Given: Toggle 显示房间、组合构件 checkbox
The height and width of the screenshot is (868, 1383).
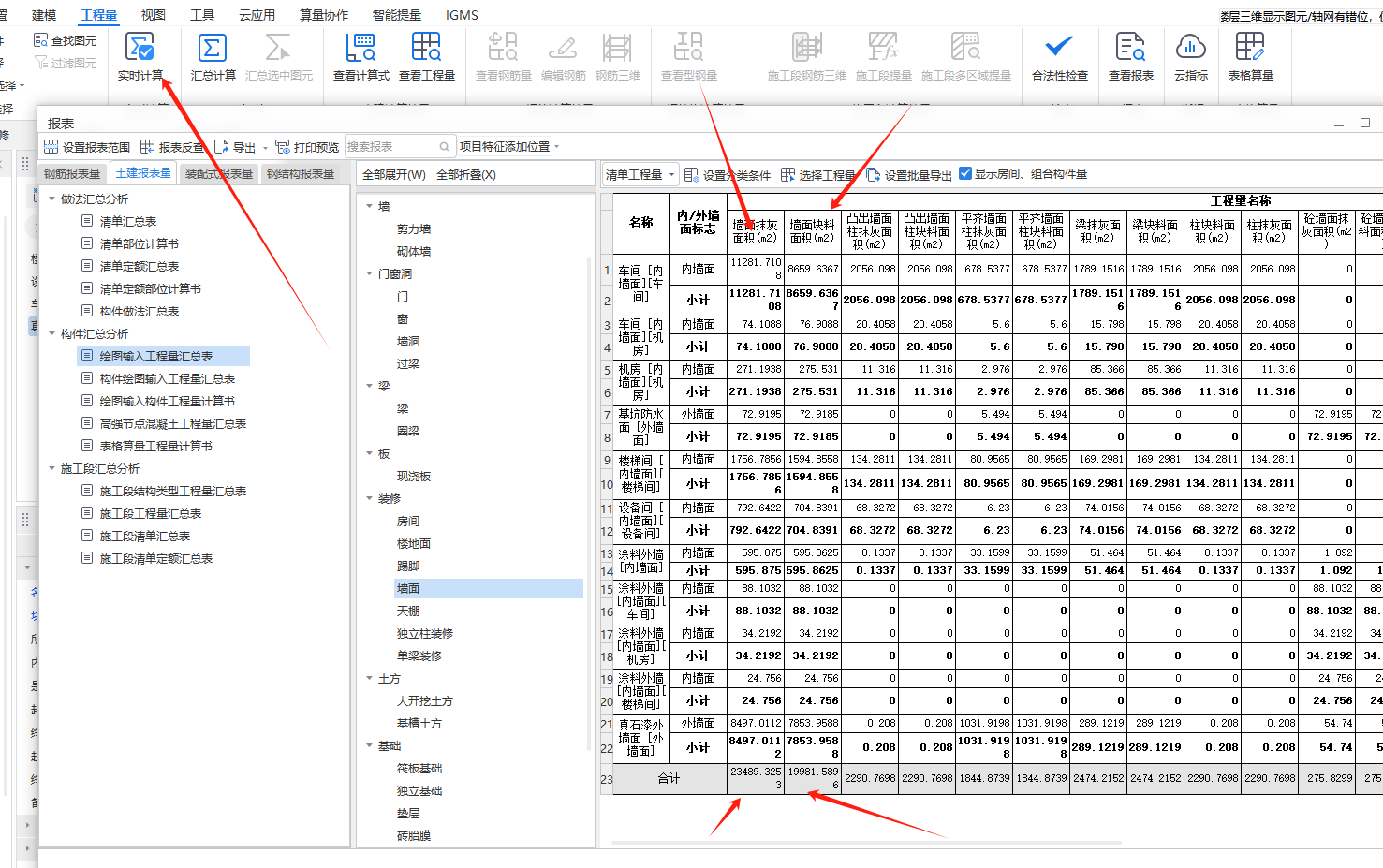Looking at the screenshot, I should click(965, 173).
